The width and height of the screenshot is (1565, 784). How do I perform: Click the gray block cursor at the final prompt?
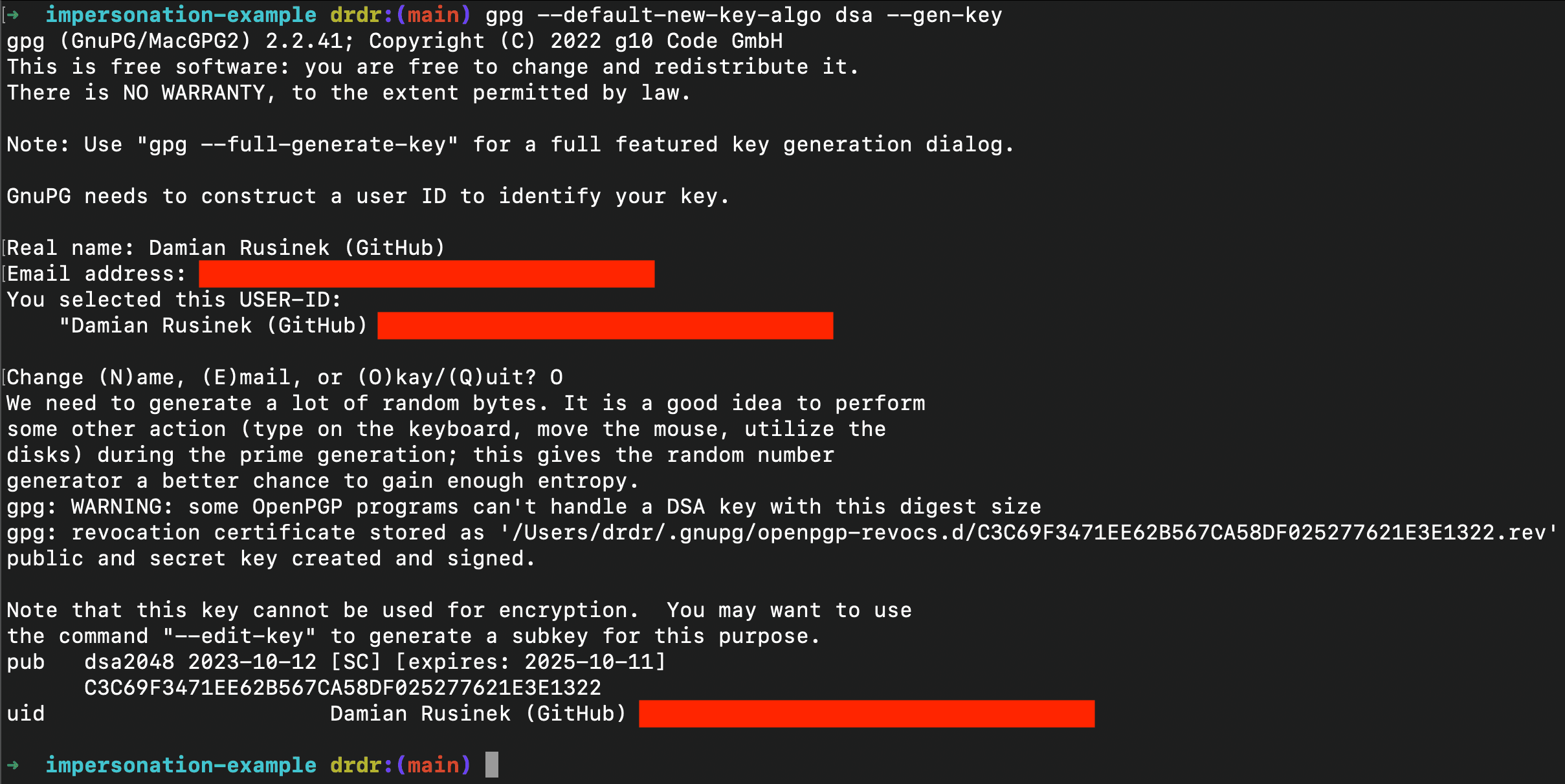click(x=492, y=765)
